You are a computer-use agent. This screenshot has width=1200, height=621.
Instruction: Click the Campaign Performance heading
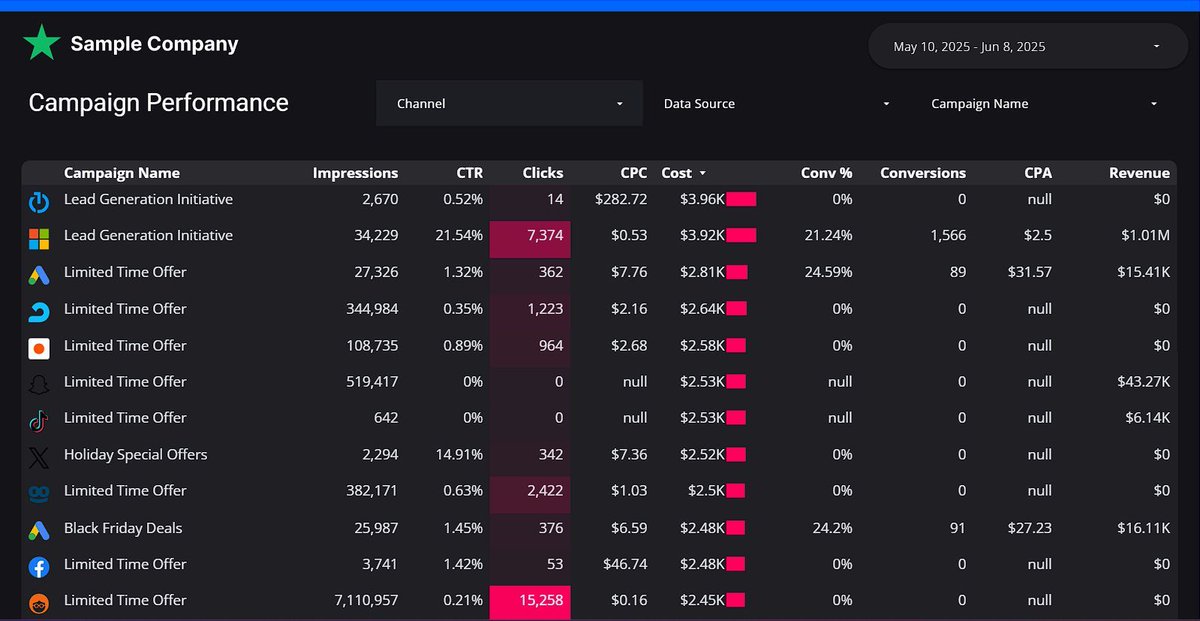[x=158, y=103]
